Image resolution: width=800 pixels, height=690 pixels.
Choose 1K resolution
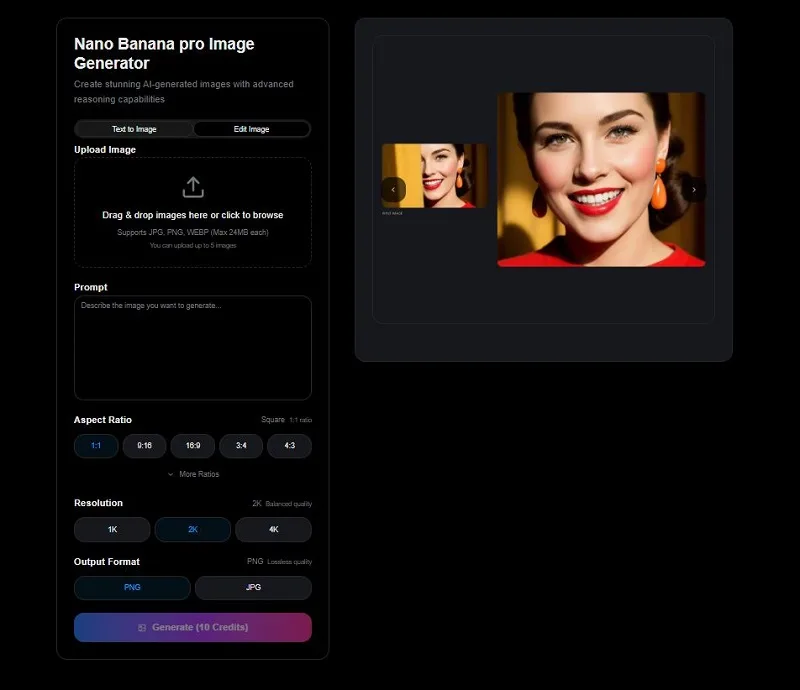click(x=112, y=529)
